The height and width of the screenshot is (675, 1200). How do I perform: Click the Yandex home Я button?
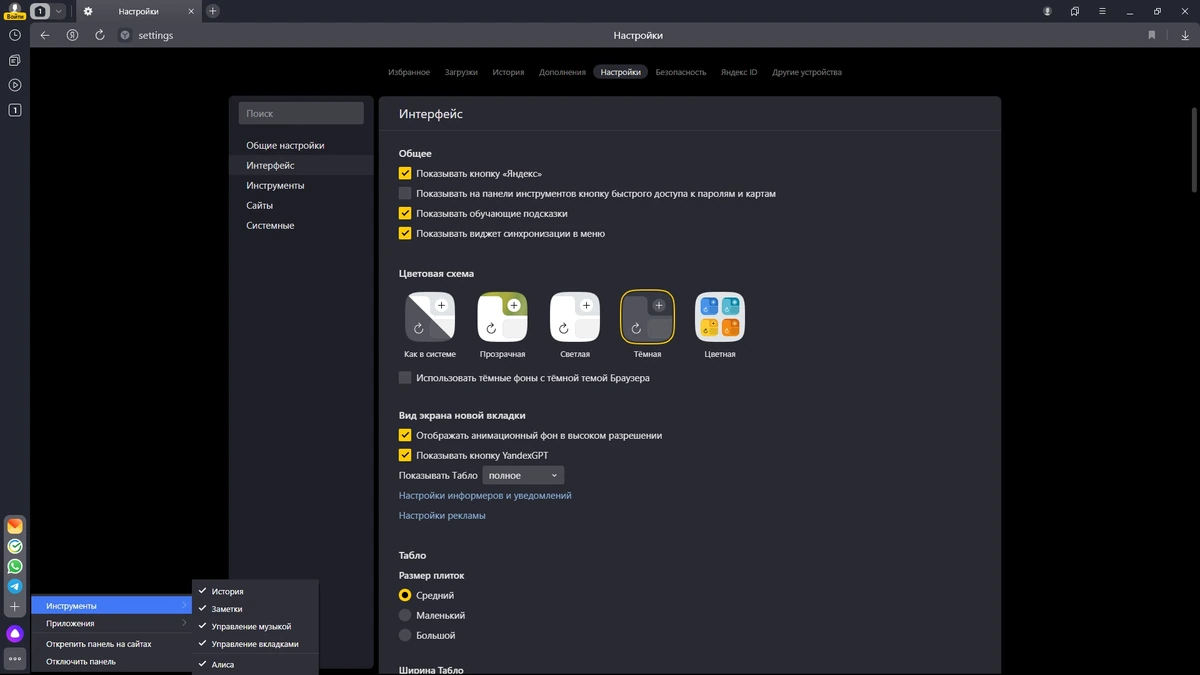[x=73, y=35]
